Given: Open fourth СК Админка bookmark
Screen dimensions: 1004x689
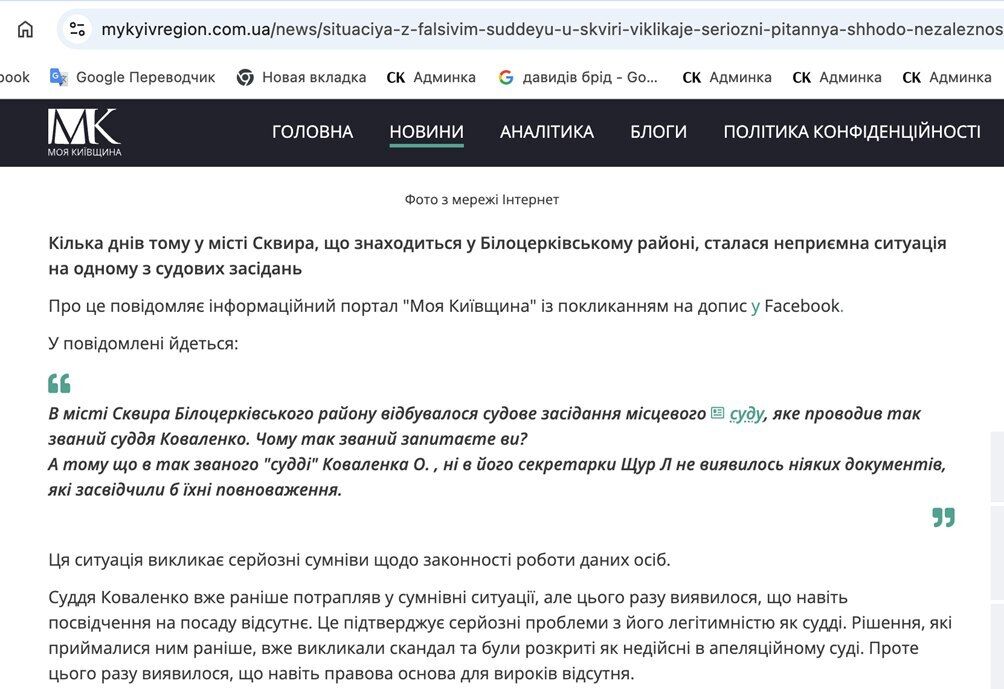Looking at the screenshot, I should click(x=947, y=77).
